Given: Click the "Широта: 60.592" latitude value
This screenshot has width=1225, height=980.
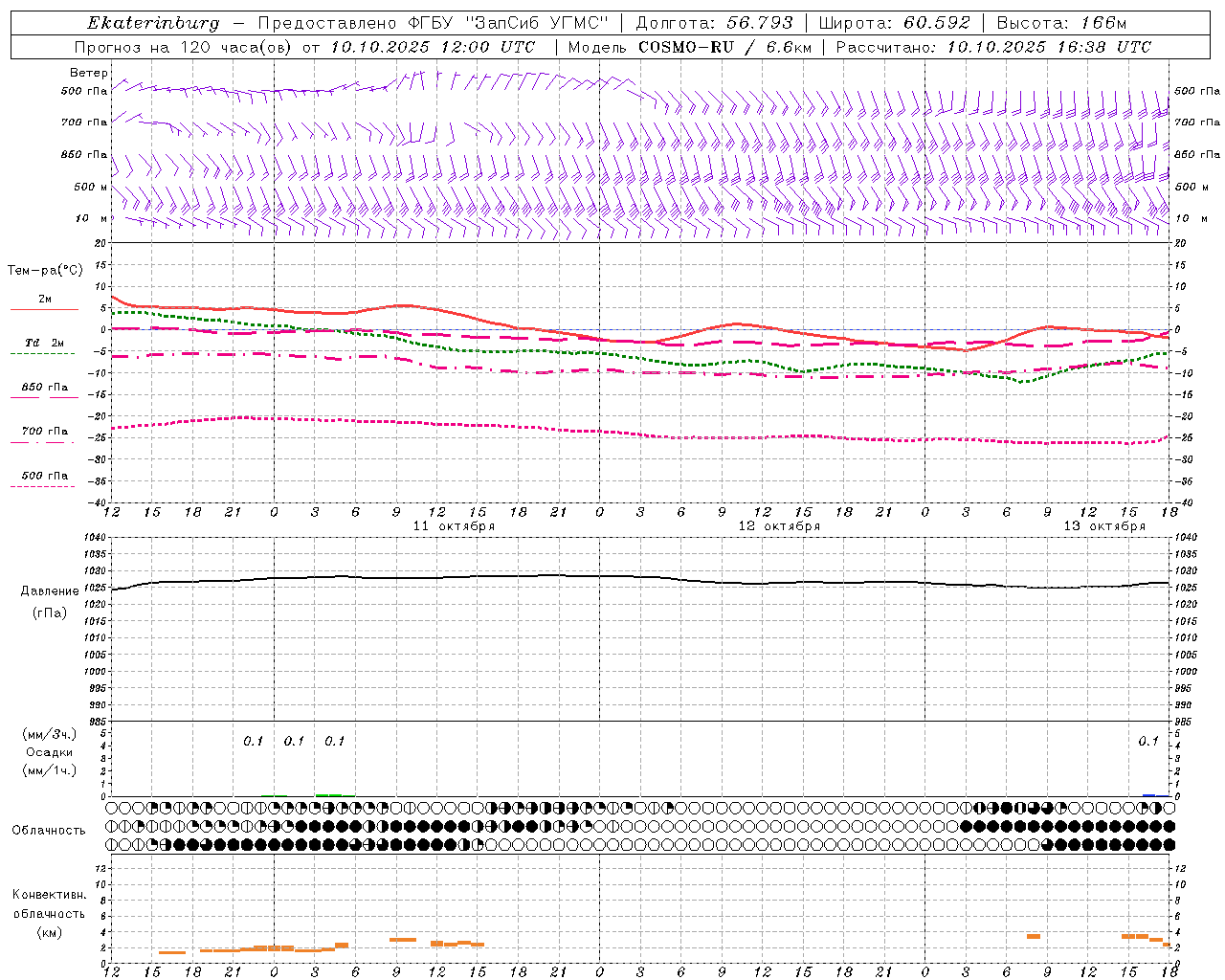Looking at the screenshot, I should [x=894, y=23].
